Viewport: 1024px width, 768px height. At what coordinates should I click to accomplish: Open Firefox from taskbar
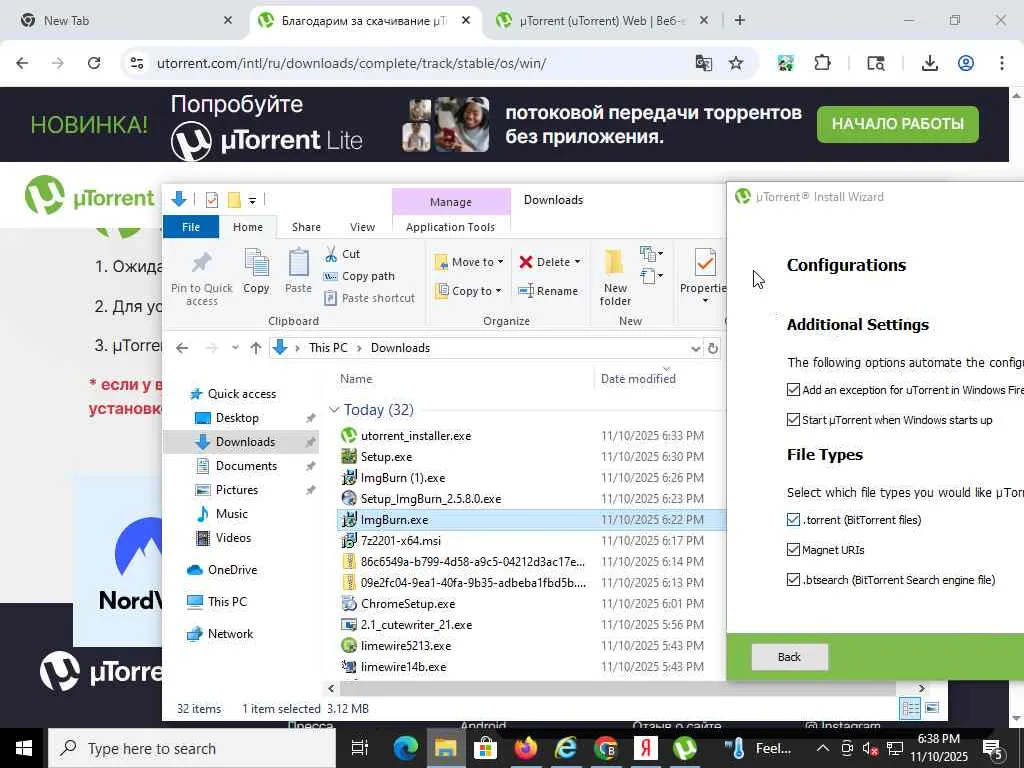tap(526, 748)
